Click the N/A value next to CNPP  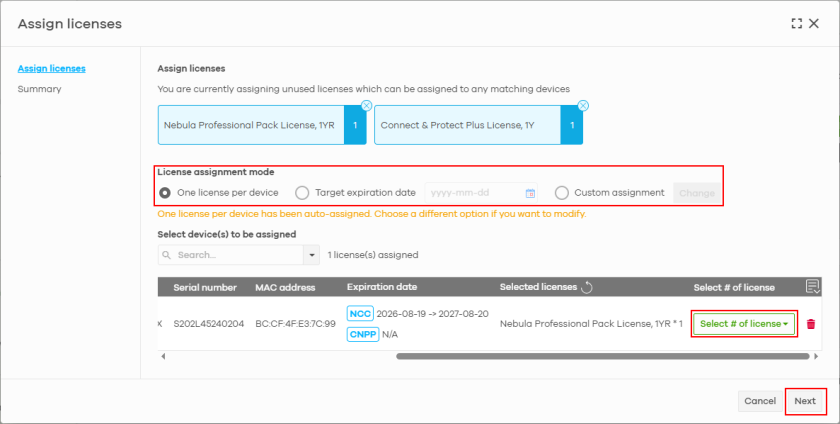tap(390, 334)
